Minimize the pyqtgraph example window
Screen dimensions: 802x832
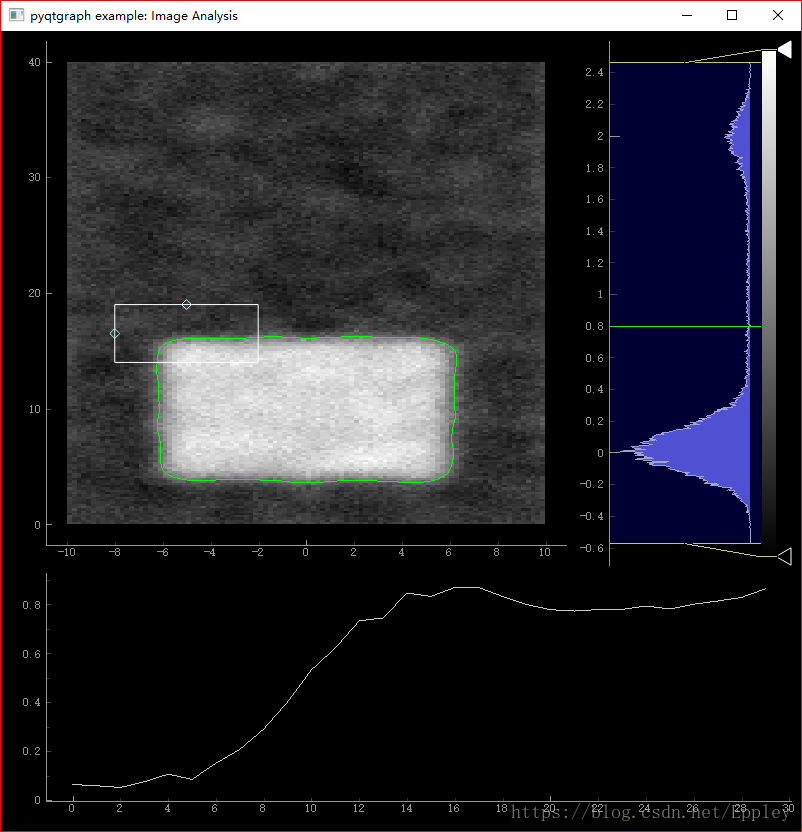tap(687, 15)
